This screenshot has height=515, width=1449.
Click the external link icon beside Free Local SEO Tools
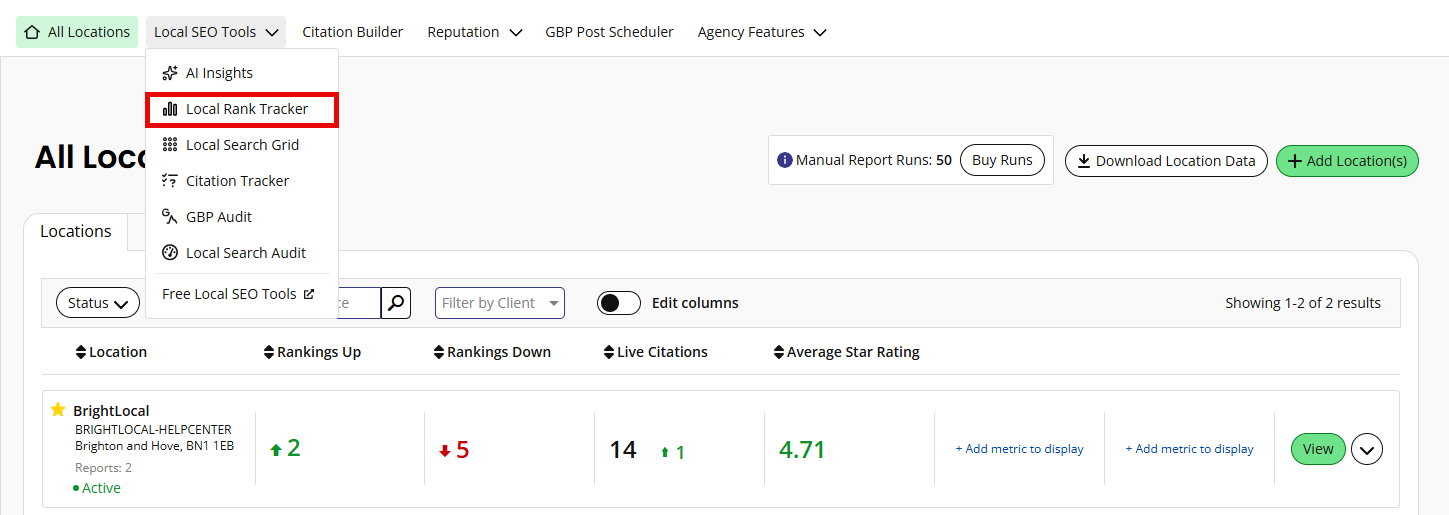click(309, 294)
